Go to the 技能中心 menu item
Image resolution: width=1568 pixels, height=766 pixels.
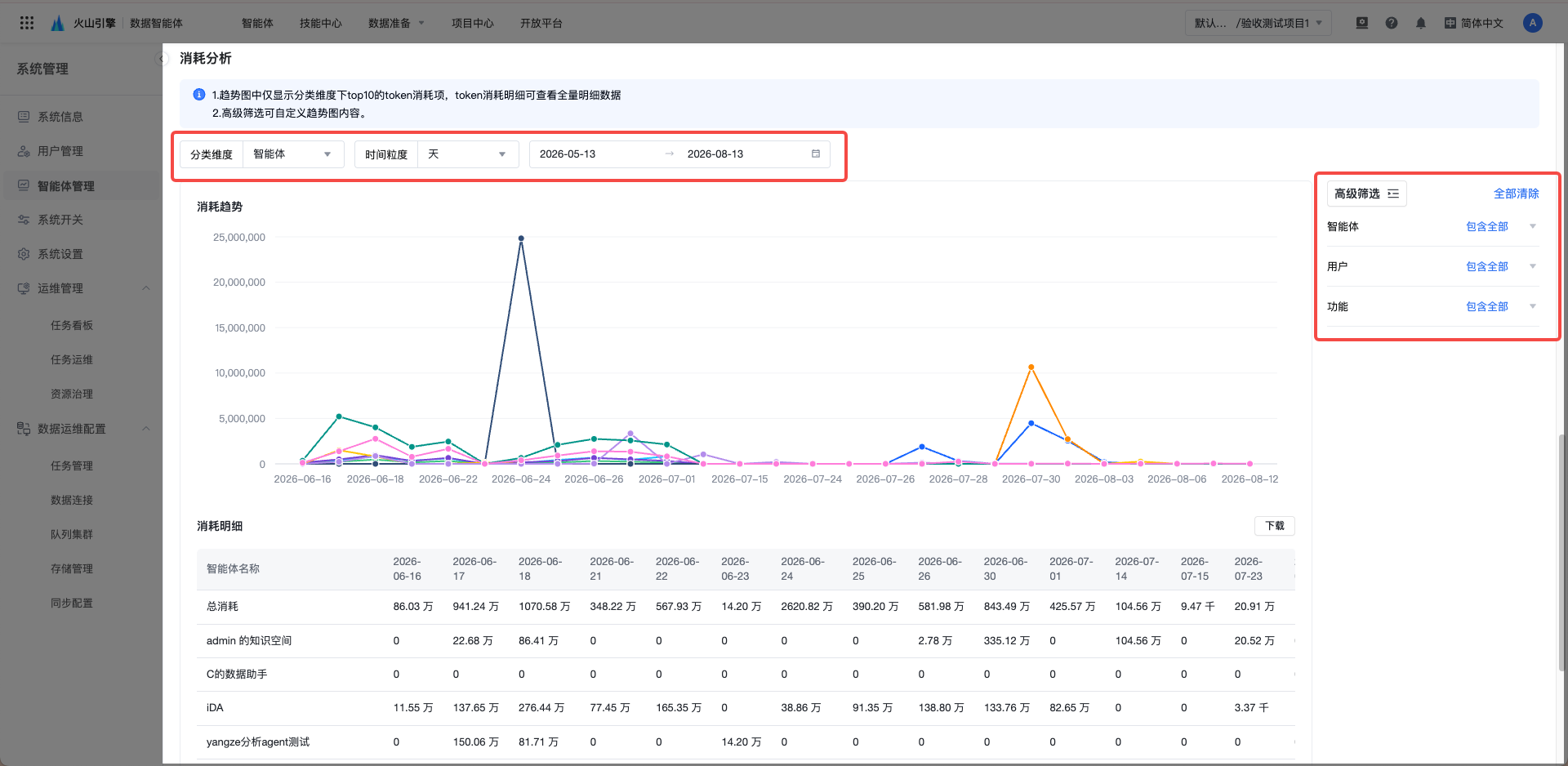pos(321,23)
